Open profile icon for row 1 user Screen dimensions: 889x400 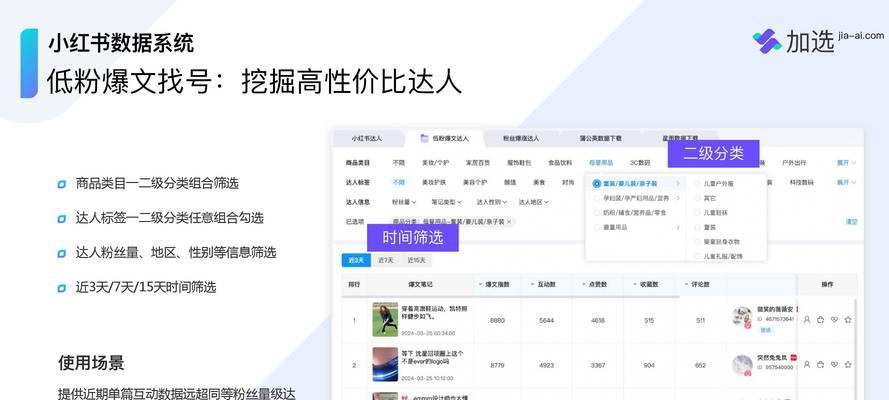click(x=806, y=320)
